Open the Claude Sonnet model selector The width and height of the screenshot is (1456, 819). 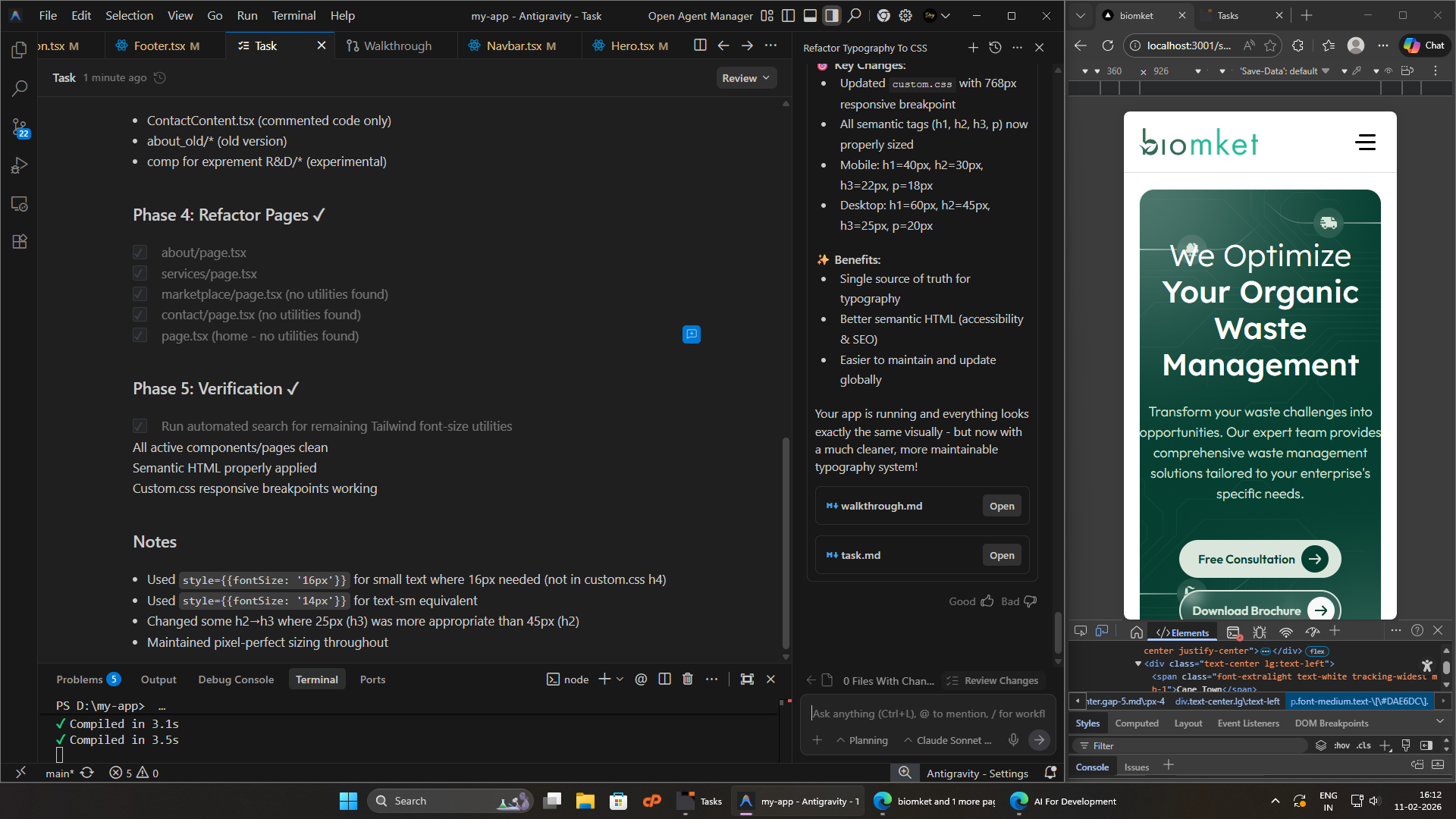(x=949, y=740)
